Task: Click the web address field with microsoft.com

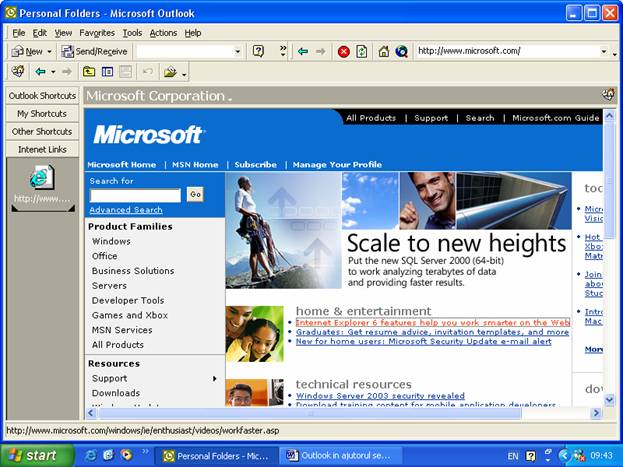Action: (509, 51)
